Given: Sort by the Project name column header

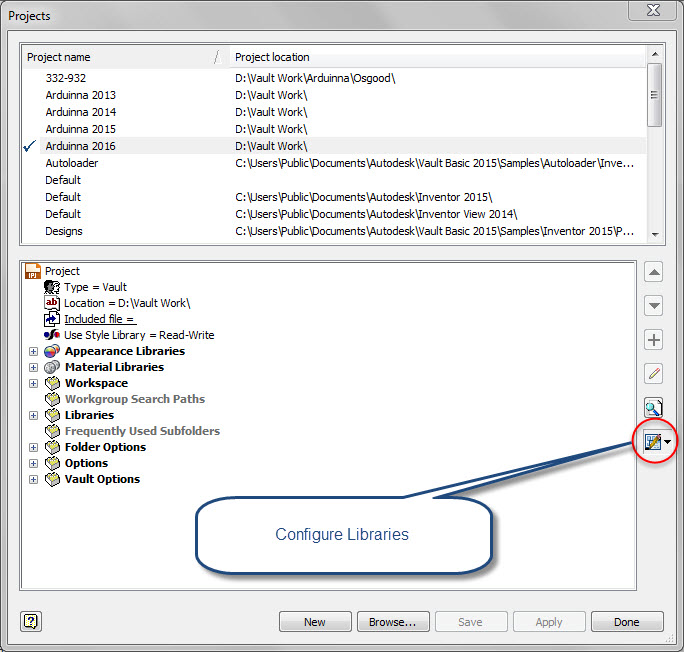Looking at the screenshot, I should pos(125,57).
